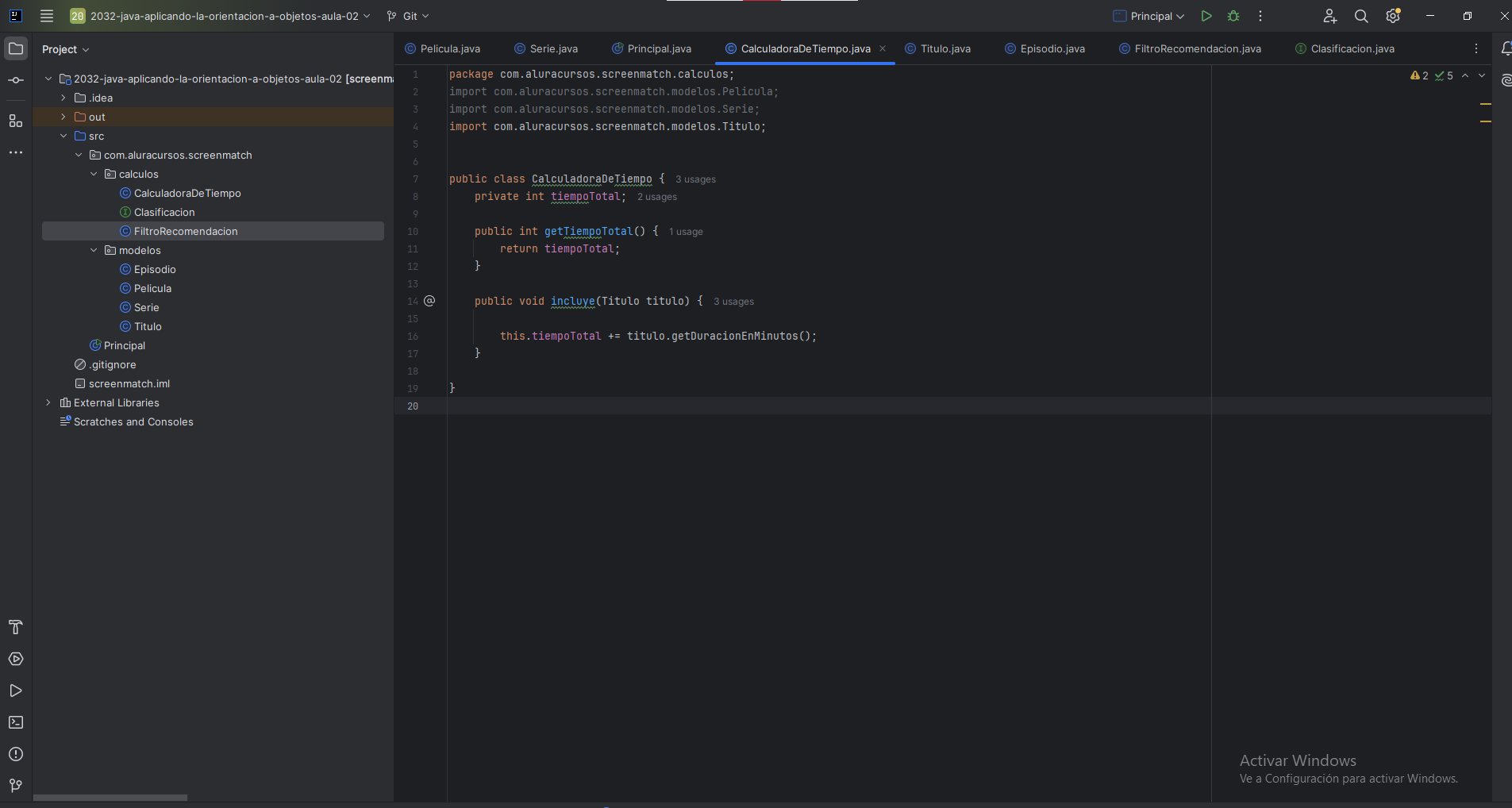Switch to the Pelicula.java tab
Image resolution: width=1512 pixels, height=808 pixels.
pos(442,48)
